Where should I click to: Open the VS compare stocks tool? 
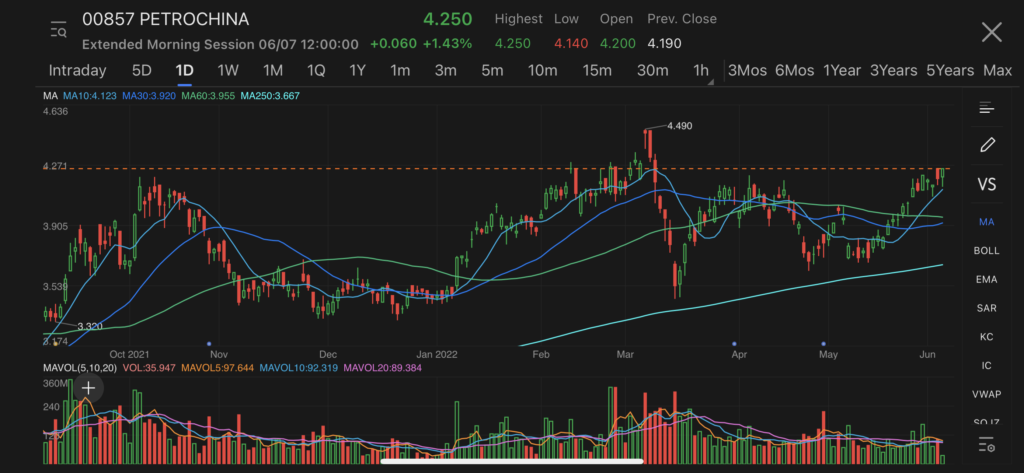987,184
